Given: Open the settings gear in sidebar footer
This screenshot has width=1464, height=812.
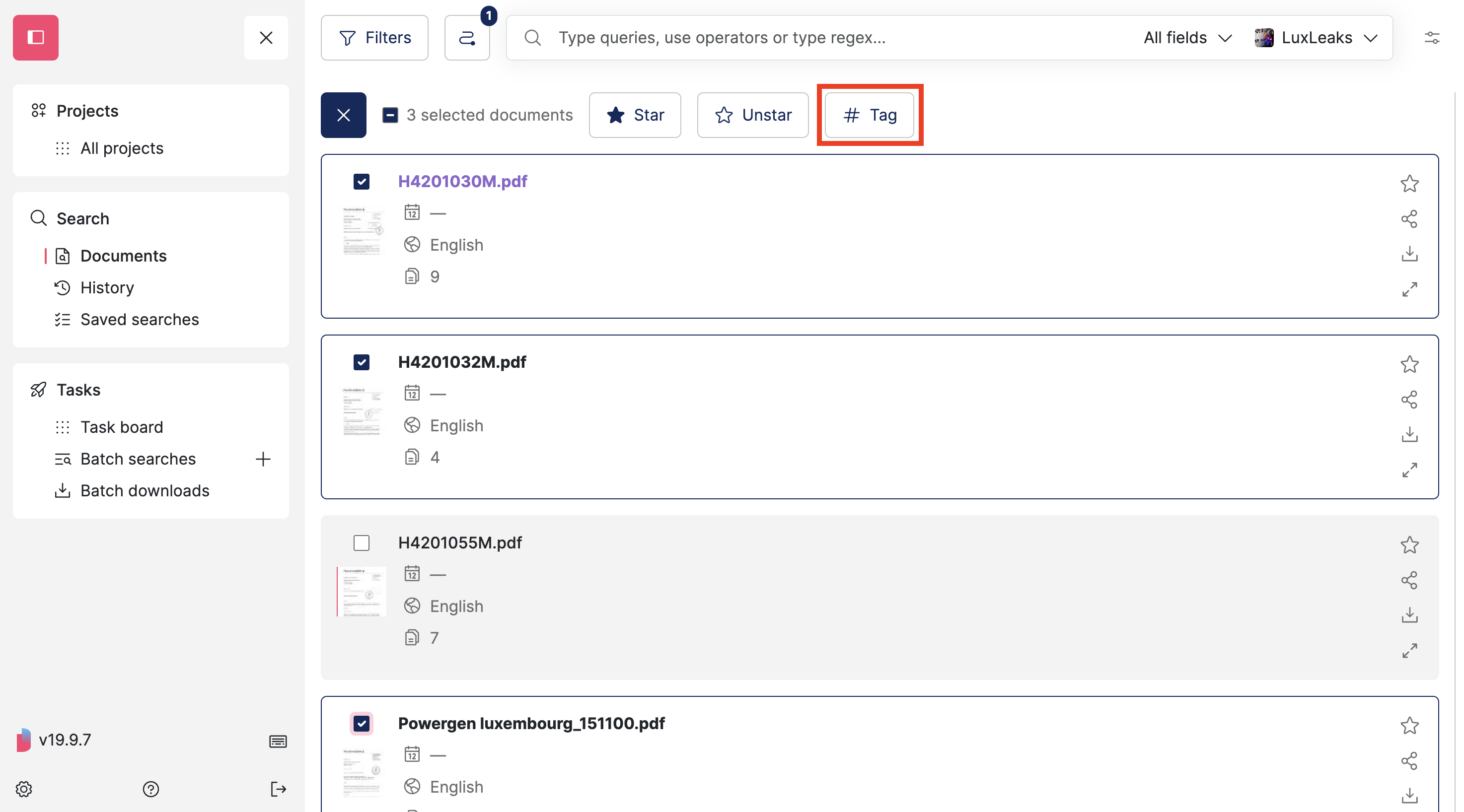Looking at the screenshot, I should click(x=24, y=789).
